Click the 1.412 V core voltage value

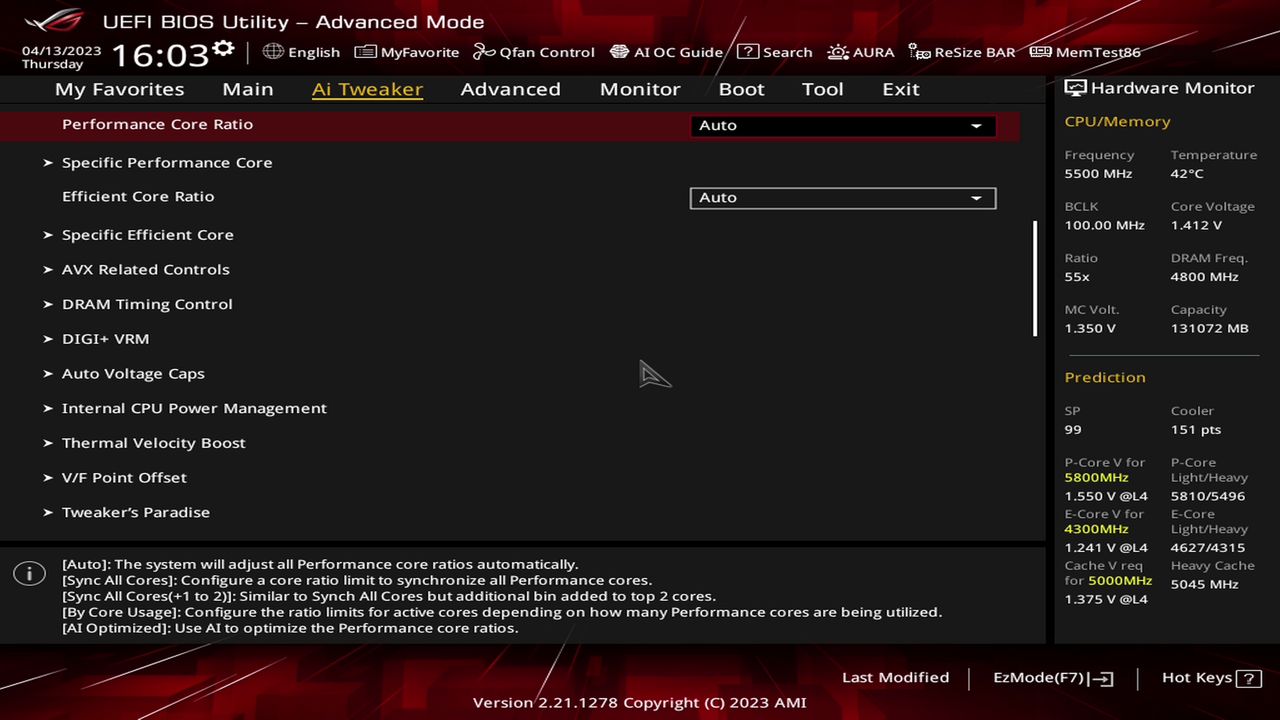(1196, 226)
